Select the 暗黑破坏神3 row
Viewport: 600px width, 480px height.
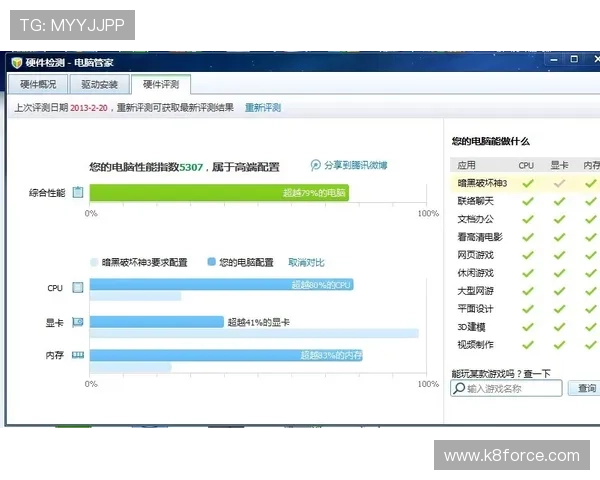[x=525, y=183]
